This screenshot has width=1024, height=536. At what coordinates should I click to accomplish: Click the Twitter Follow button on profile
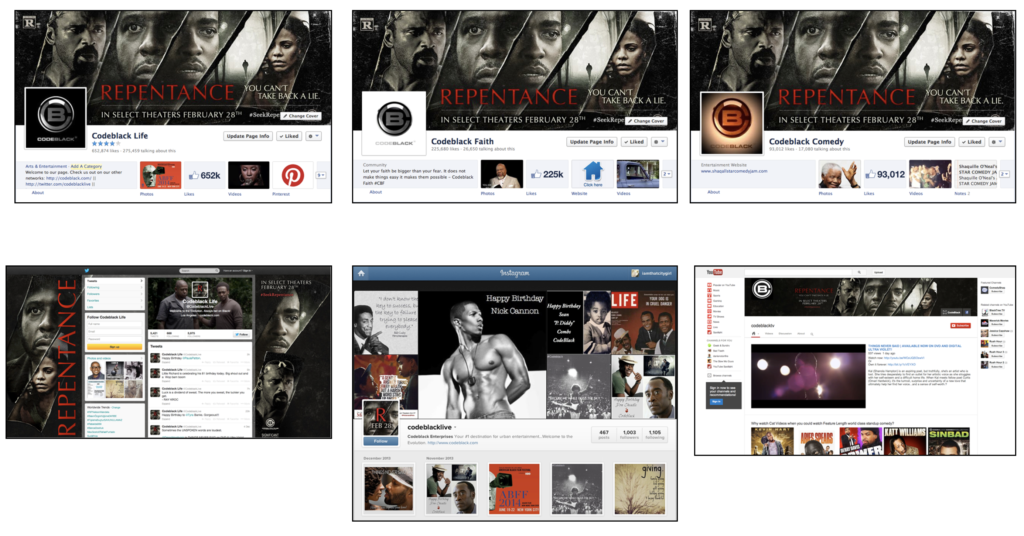click(x=242, y=334)
